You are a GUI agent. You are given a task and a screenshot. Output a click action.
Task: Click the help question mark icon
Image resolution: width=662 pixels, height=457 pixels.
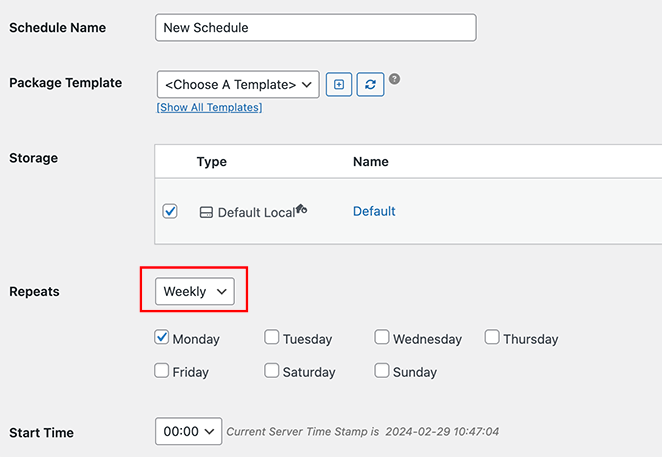[x=395, y=79]
